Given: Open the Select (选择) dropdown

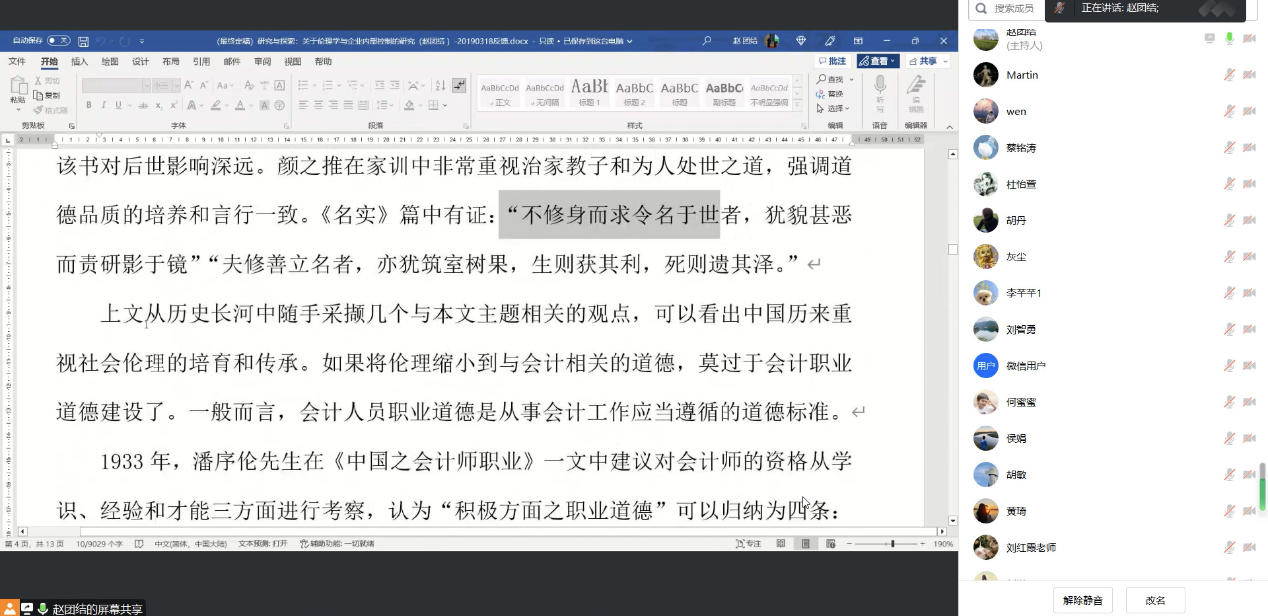Looking at the screenshot, I should [833, 108].
